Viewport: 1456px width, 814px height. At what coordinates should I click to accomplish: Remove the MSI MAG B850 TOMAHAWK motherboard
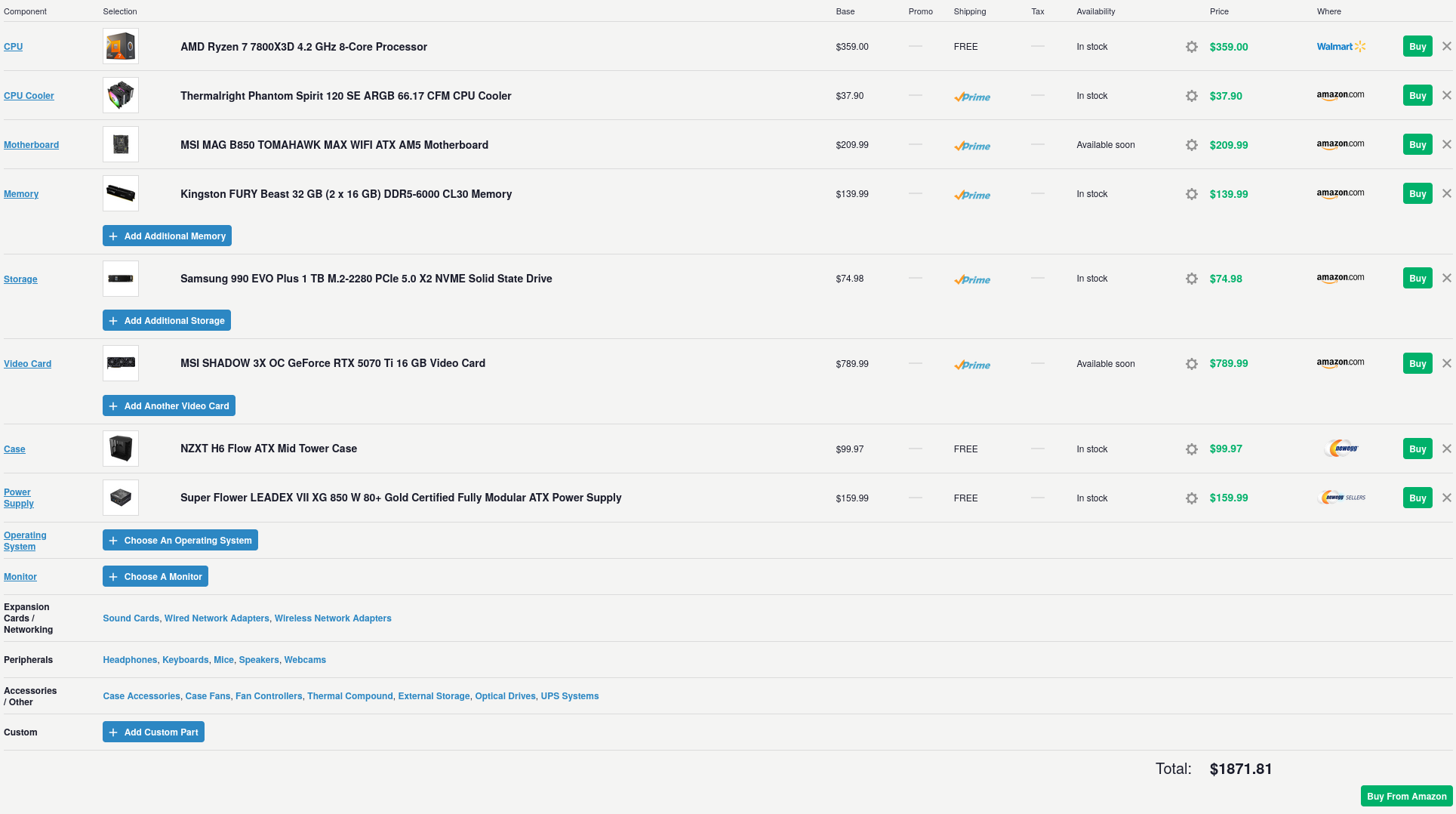[1447, 144]
